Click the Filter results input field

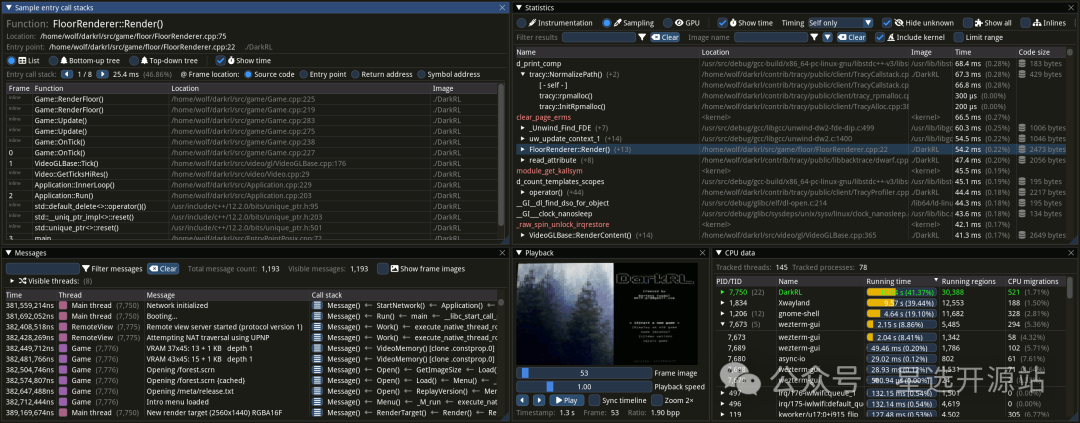tap(598, 37)
